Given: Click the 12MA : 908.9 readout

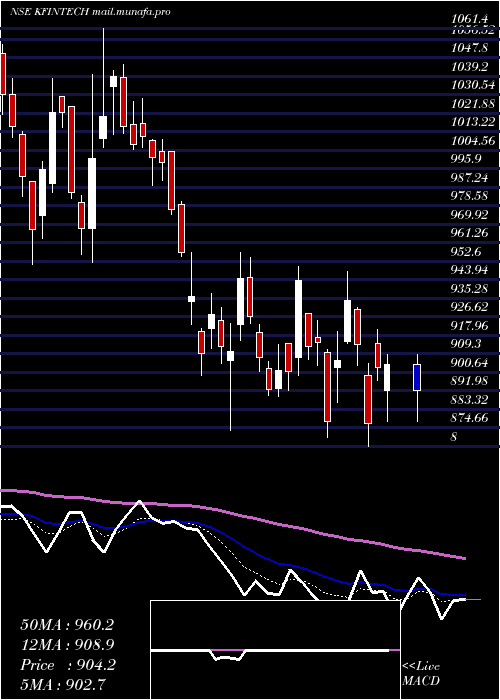Looking at the screenshot, I should [67, 645].
